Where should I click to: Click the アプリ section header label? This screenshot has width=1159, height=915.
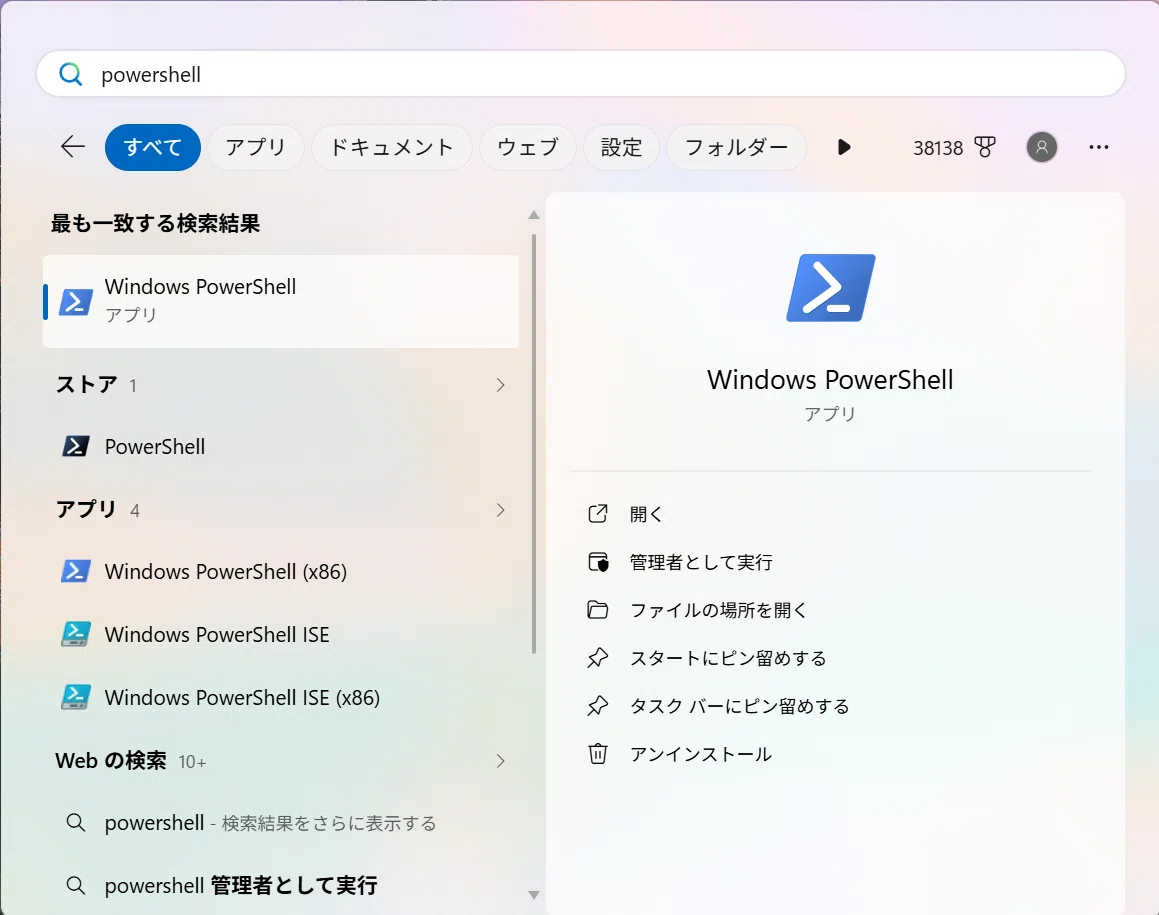86,509
